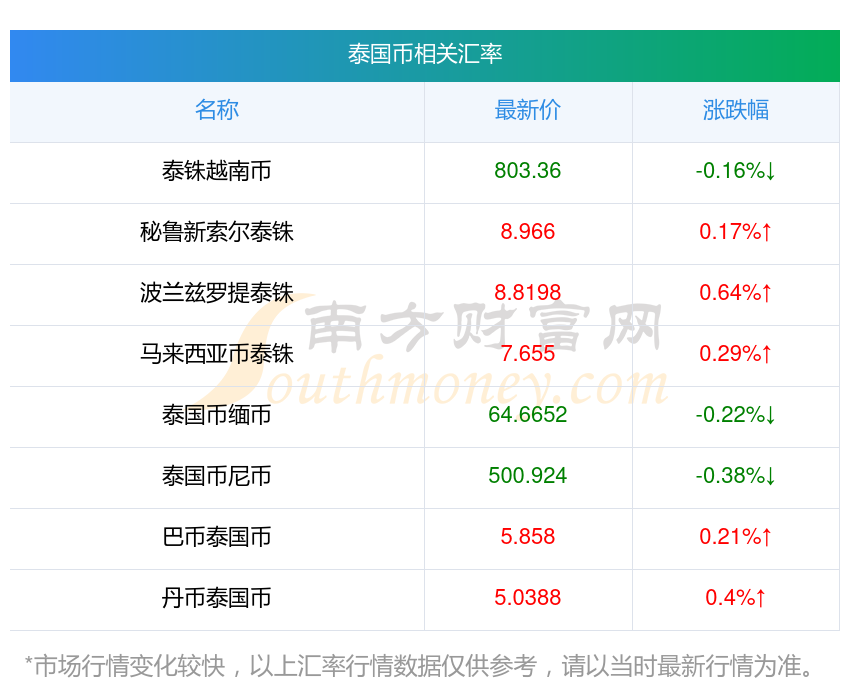Select the 泰国币尼币 row name
This screenshot has height=698, width=850.
pyautogui.click(x=217, y=476)
